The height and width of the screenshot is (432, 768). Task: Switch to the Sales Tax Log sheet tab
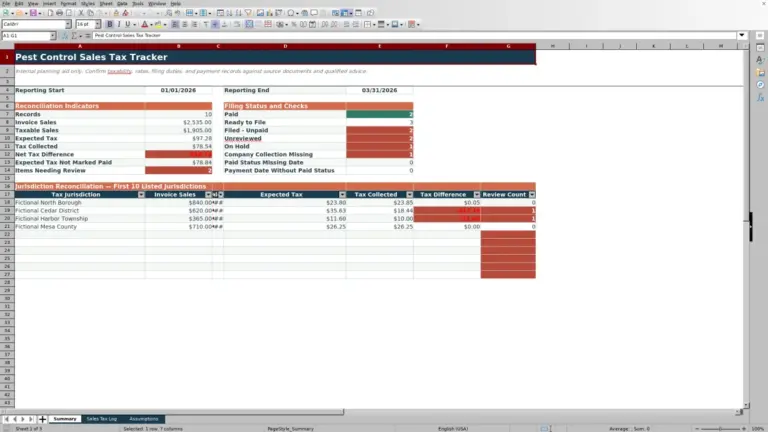102,419
